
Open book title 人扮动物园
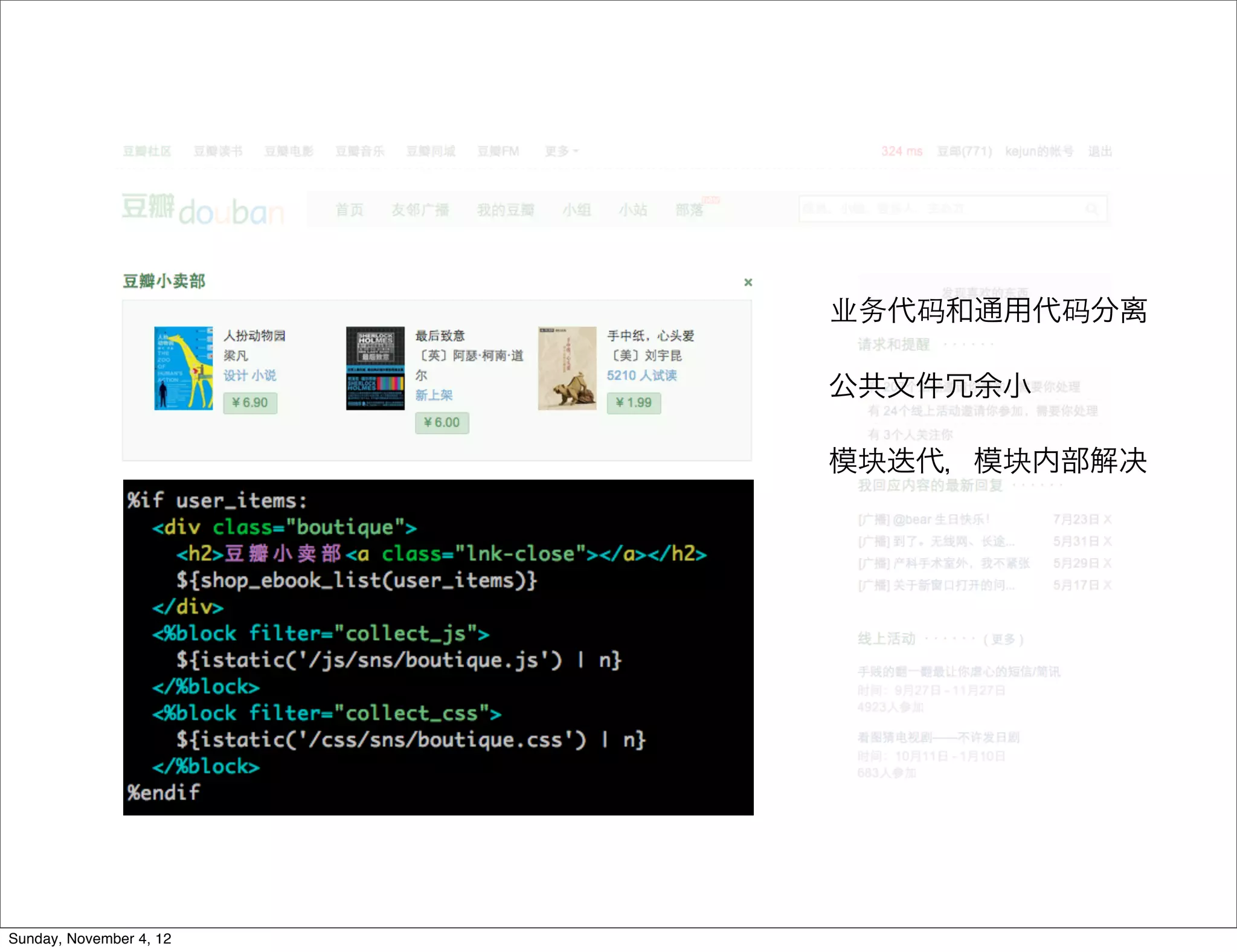tap(254, 336)
